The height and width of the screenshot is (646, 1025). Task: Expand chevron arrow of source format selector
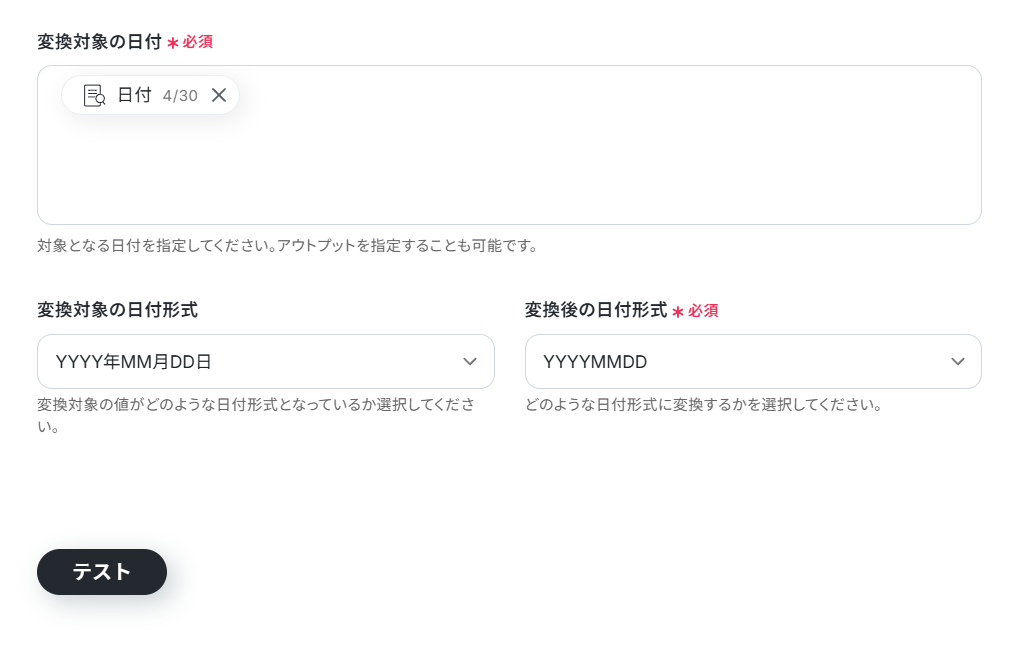pos(469,362)
